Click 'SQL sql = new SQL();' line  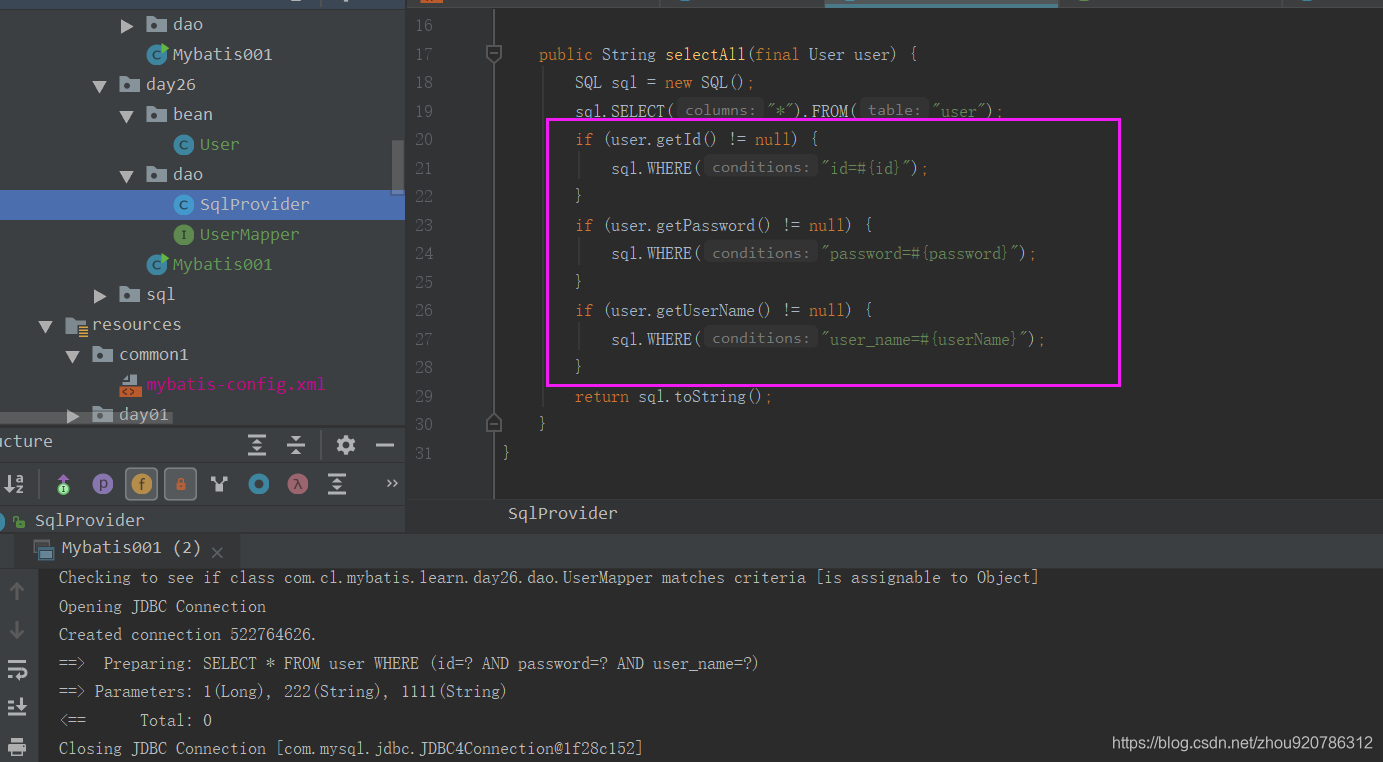coord(664,82)
